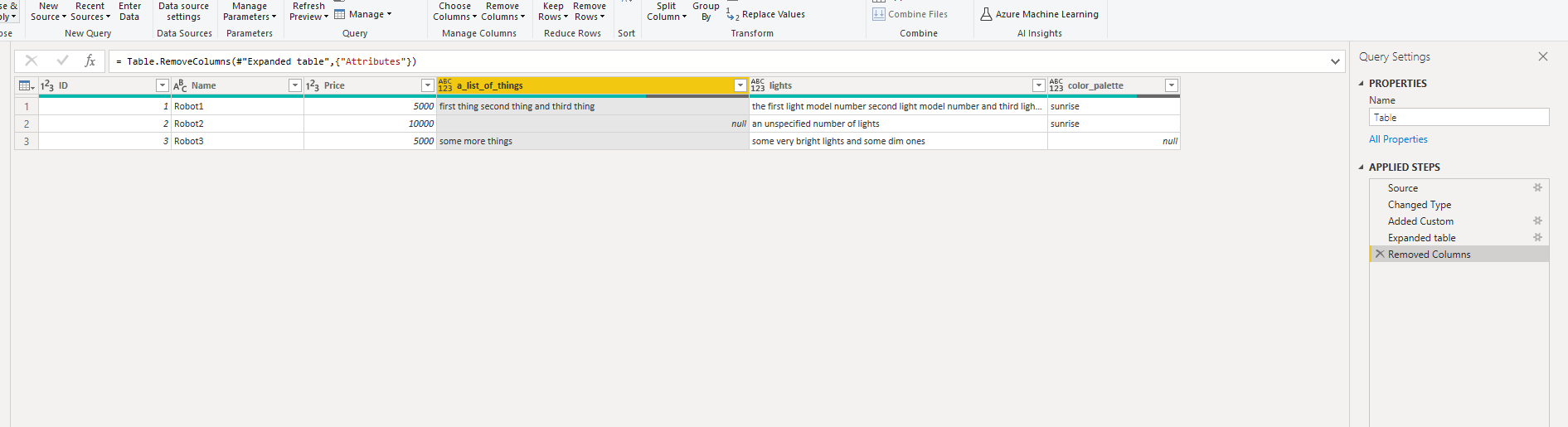Collapse the APPLIED STEPS section
The height and width of the screenshot is (427, 1568).
pyautogui.click(x=1361, y=167)
